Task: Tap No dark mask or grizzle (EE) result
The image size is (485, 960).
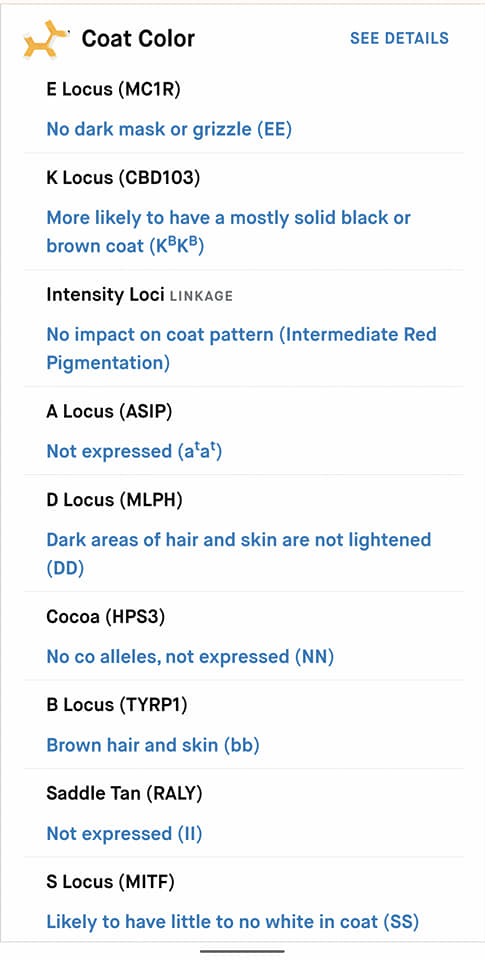Action: 169,129
